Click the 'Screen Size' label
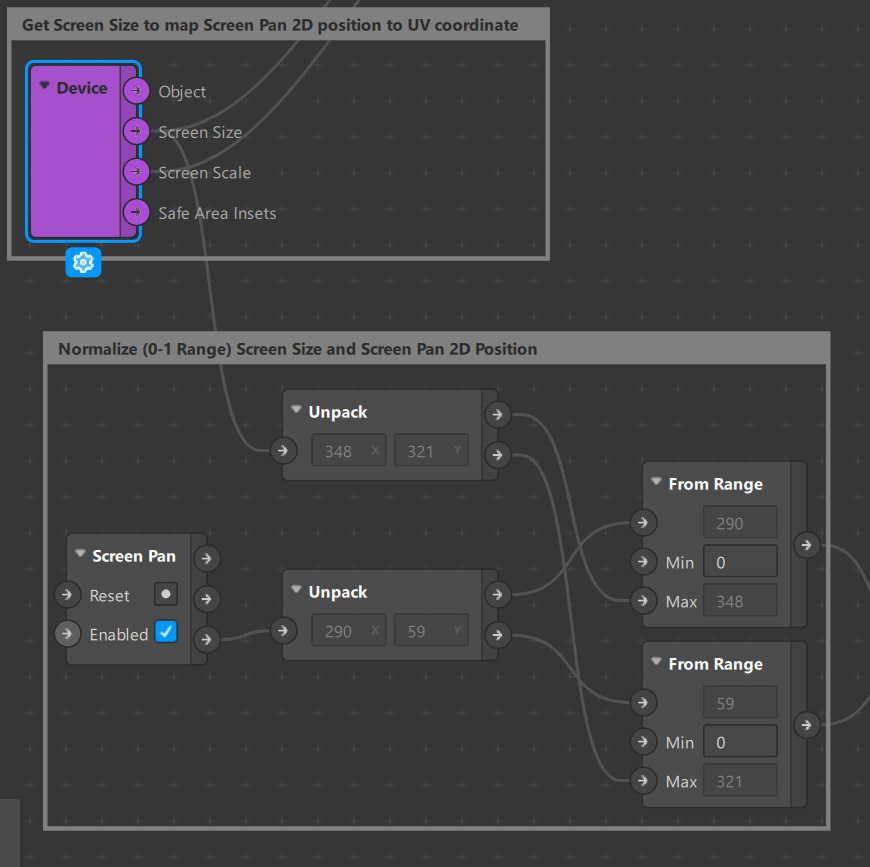 coord(200,133)
